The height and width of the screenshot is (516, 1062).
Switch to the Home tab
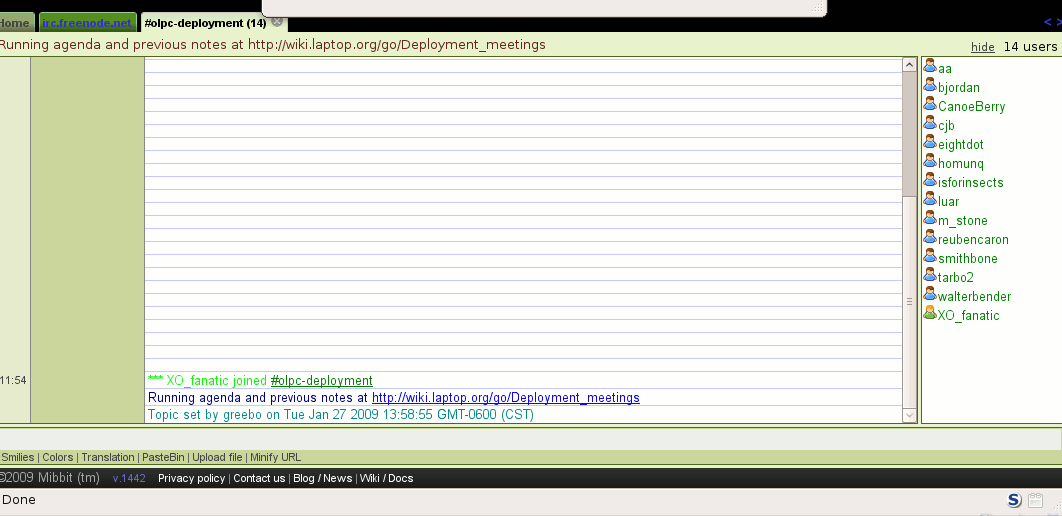[x=14, y=23]
